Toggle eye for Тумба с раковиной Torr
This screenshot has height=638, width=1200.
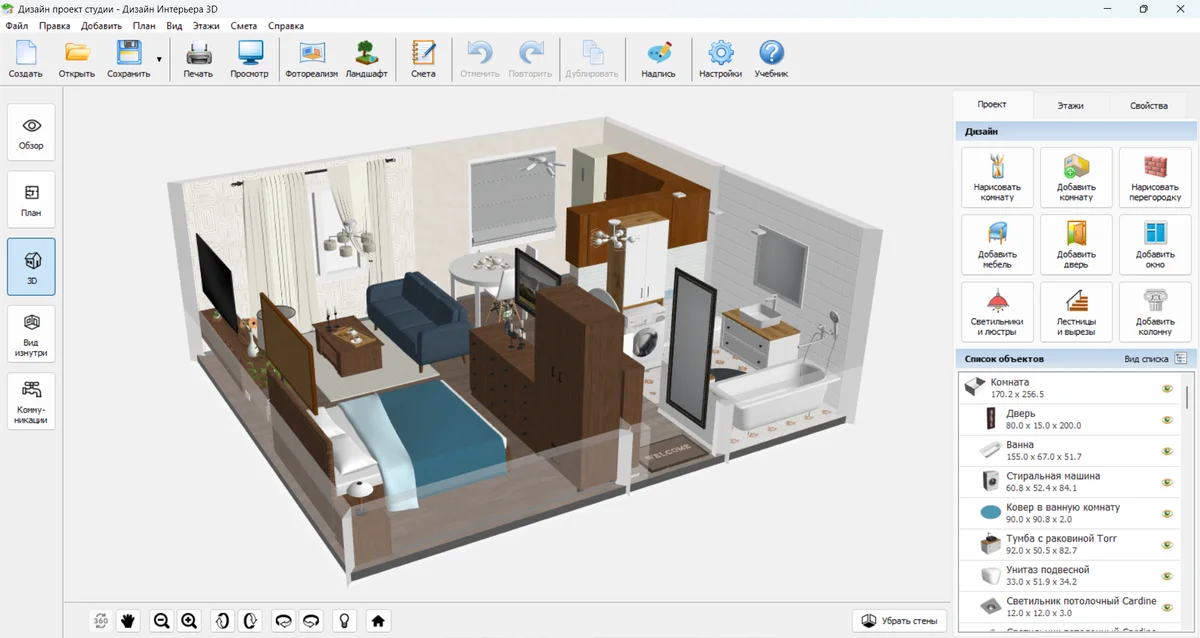[1166, 544]
